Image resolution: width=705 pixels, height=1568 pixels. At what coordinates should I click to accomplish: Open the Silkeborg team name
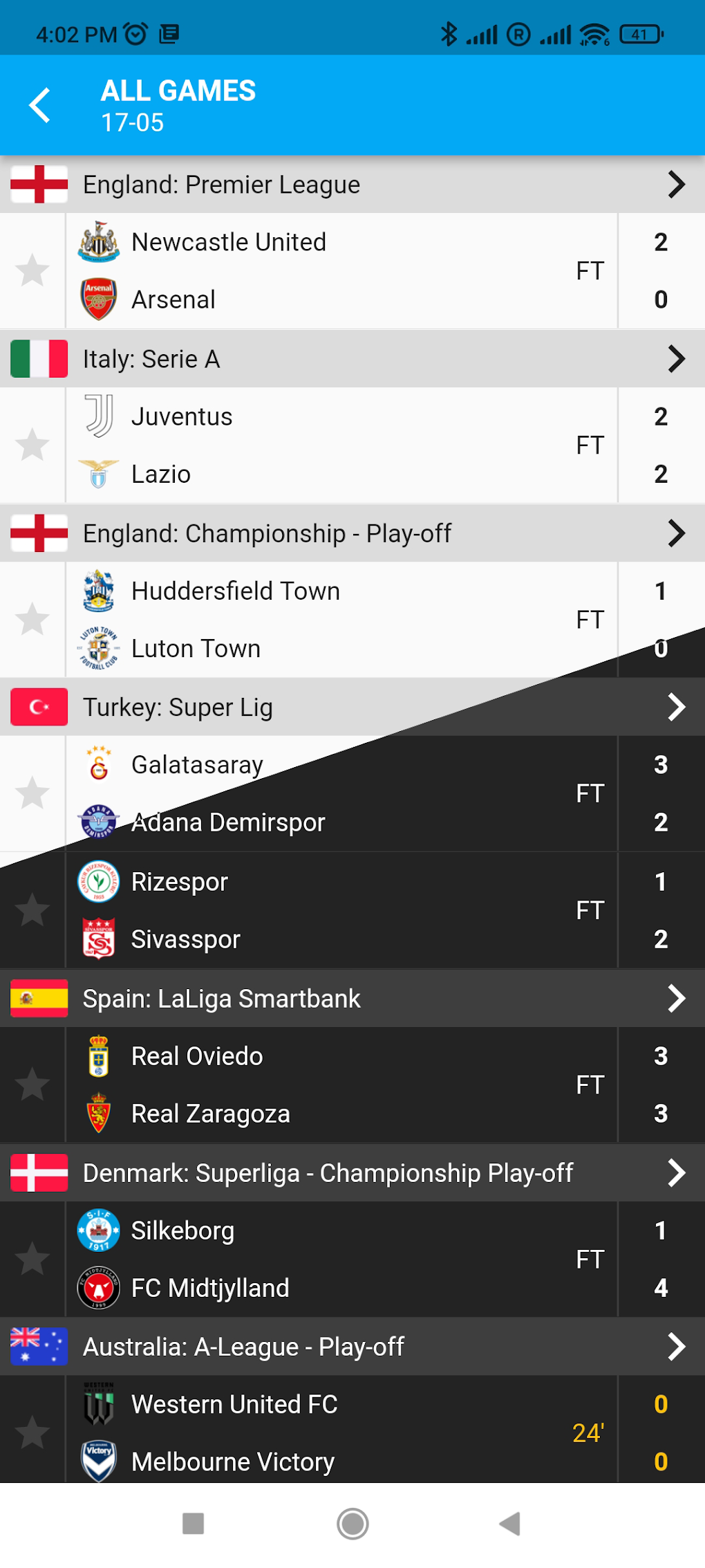point(182,1231)
